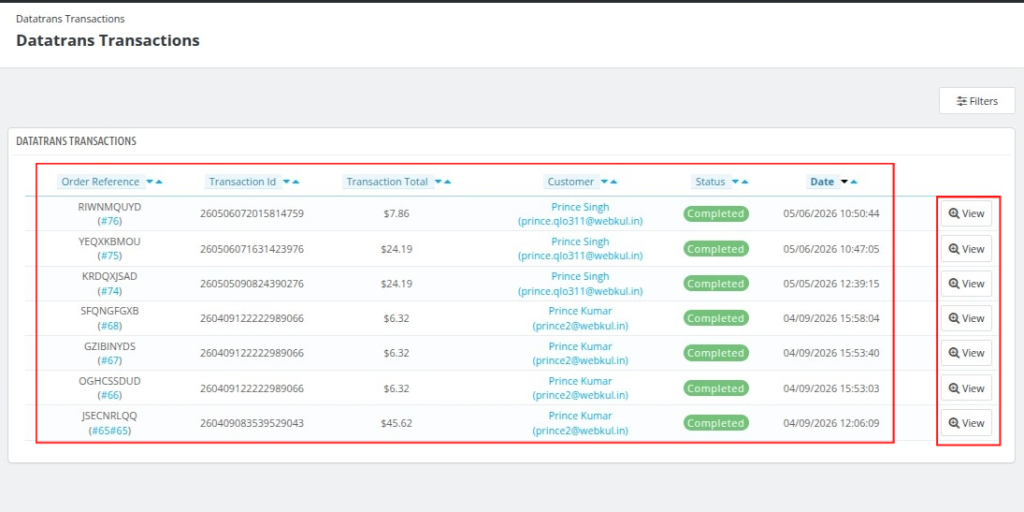Click date 05/06/2026 10:47:05
Image resolution: width=1024 pixels, height=512 pixels.
point(831,249)
